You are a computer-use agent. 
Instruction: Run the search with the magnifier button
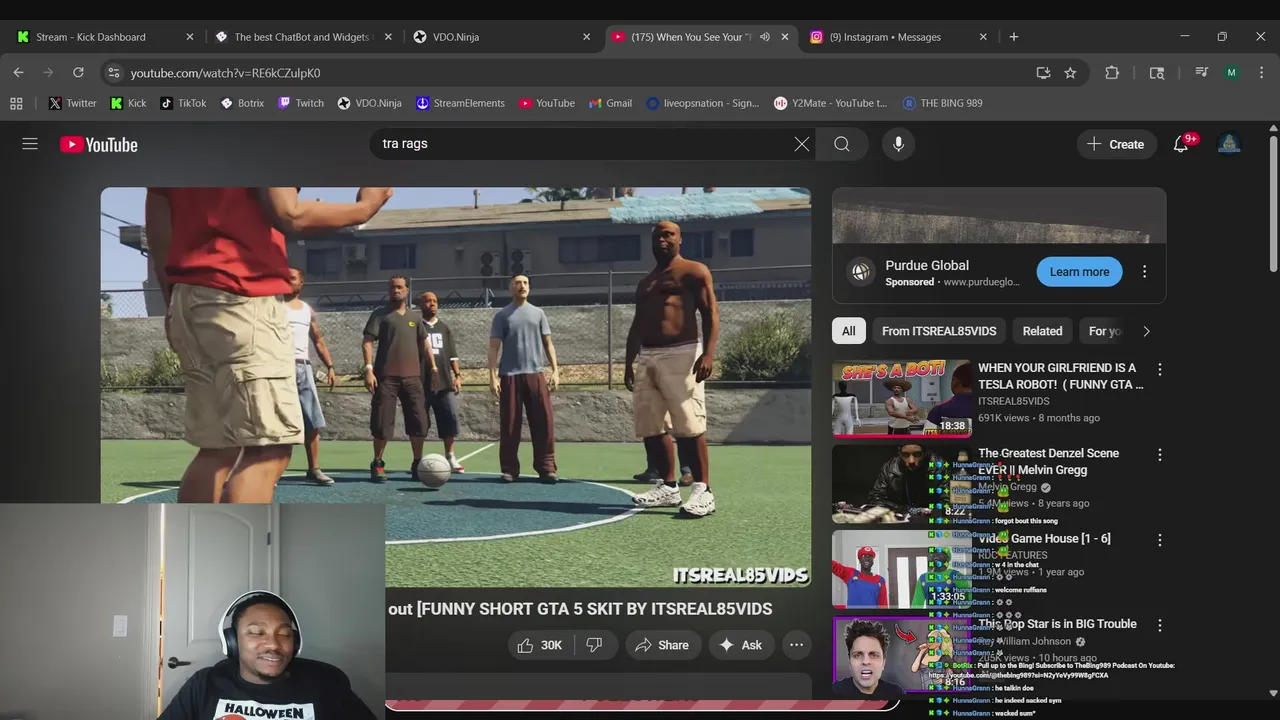[x=842, y=144]
